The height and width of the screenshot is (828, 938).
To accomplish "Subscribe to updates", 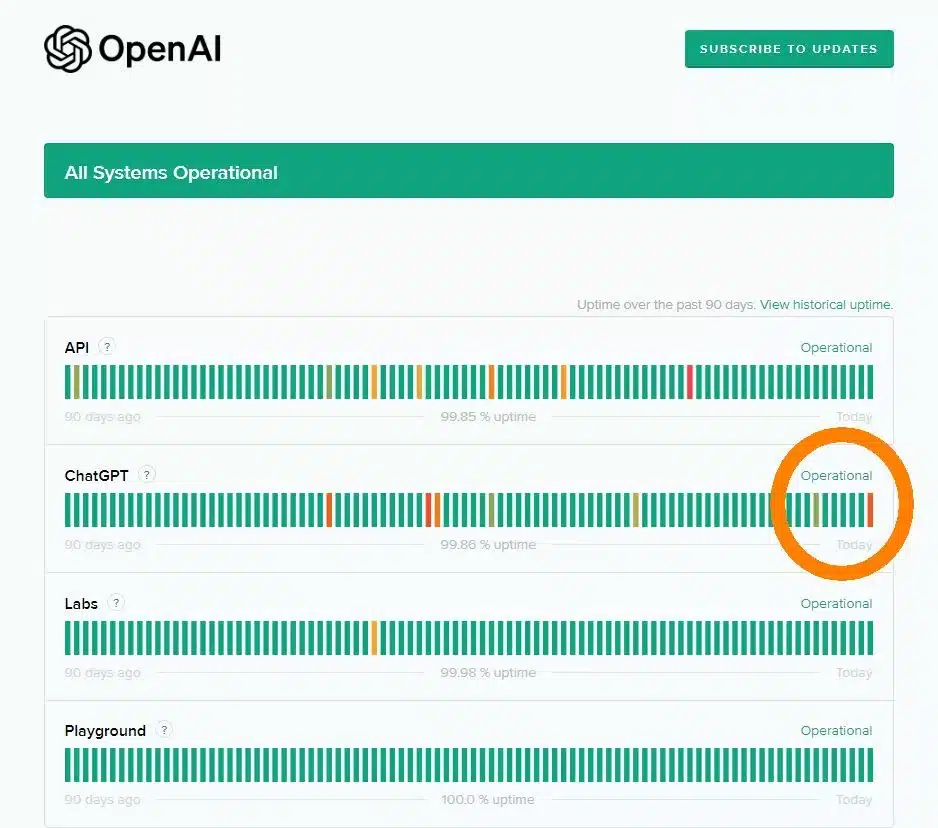I will 789,49.
